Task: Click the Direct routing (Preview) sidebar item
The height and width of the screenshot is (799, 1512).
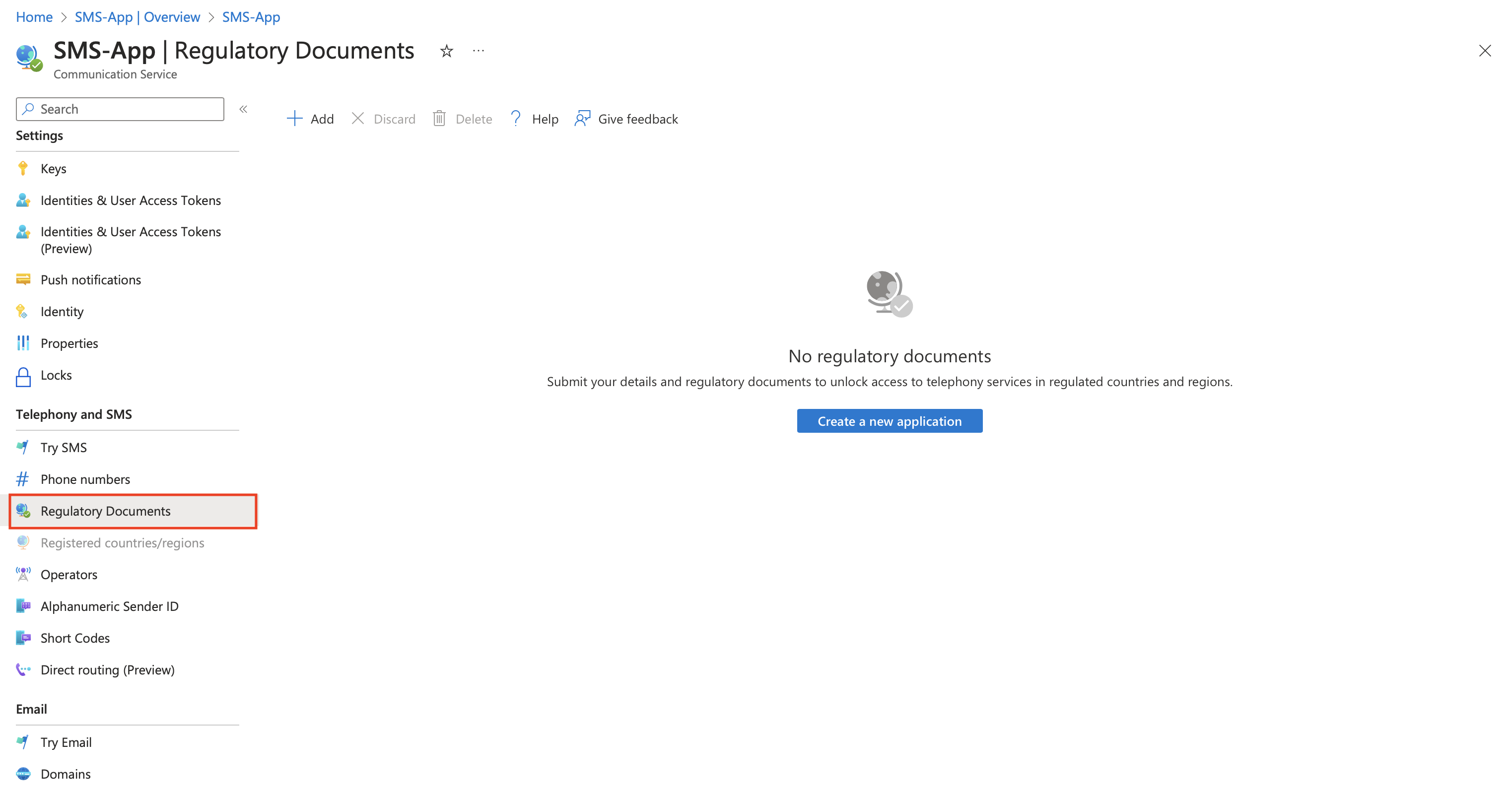Action: (x=108, y=670)
